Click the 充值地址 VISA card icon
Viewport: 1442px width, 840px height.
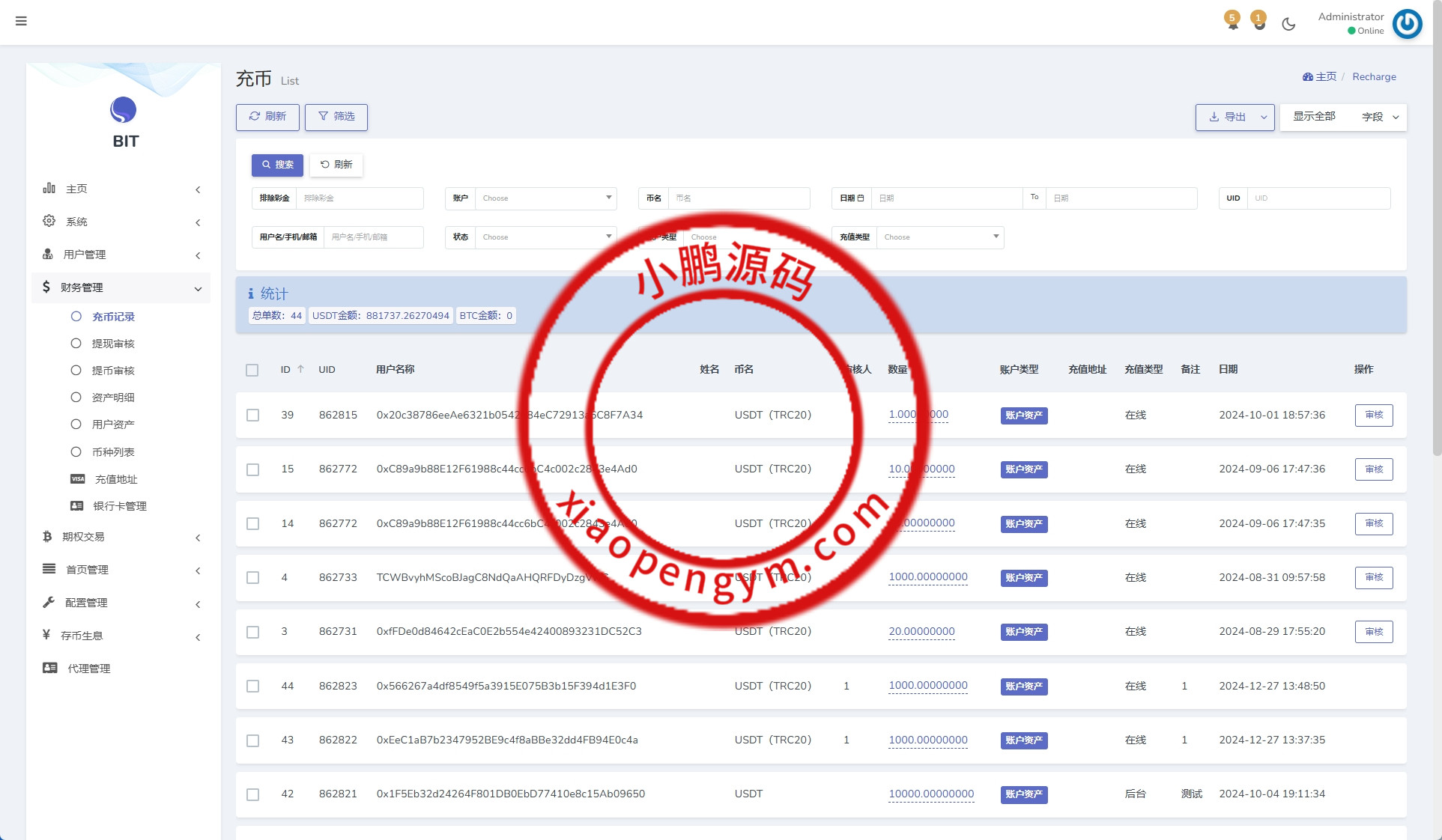pos(77,479)
